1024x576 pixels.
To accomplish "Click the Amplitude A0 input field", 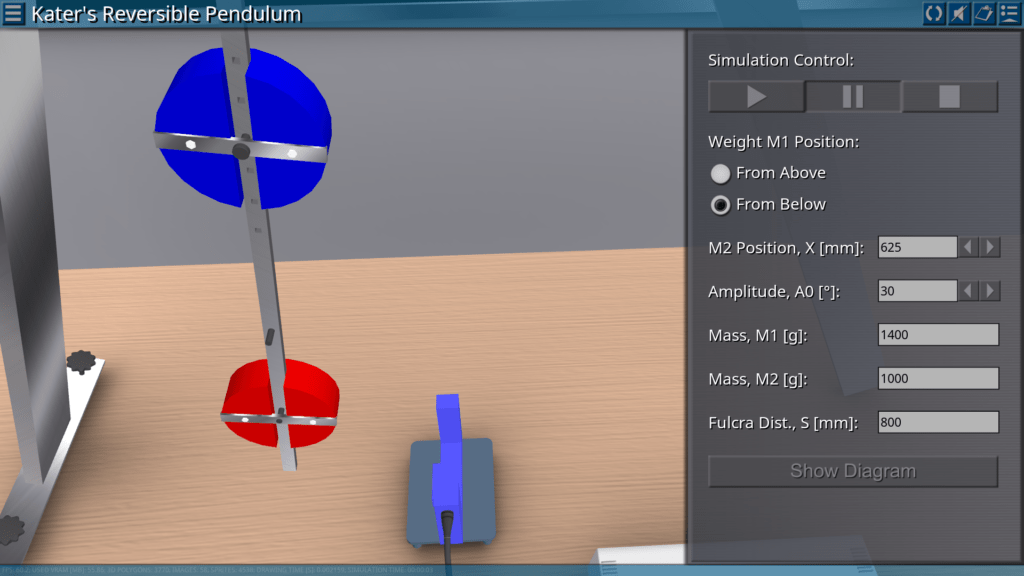I will [917, 291].
